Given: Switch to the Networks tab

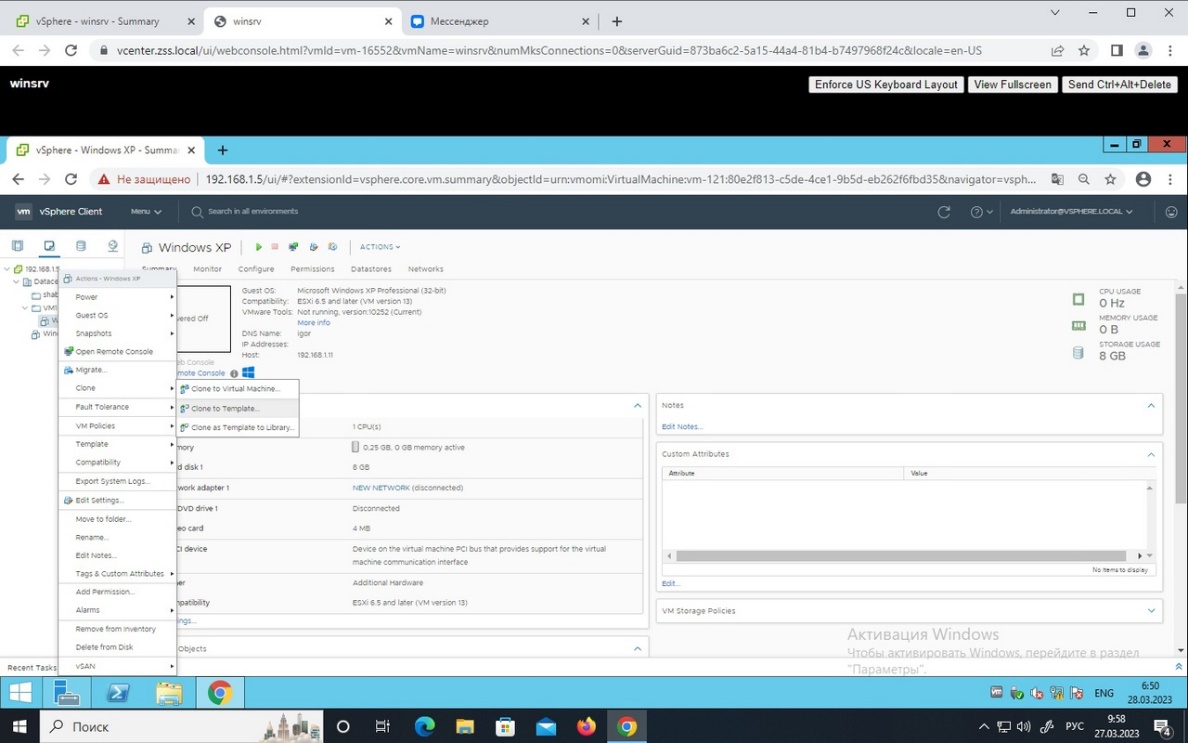Looking at the screenshot, I should click(x=426, y=269).
